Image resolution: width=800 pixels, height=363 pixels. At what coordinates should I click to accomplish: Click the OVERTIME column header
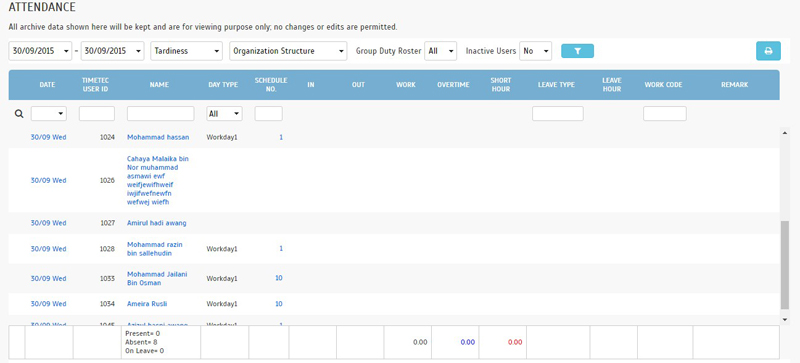(453, 85)
